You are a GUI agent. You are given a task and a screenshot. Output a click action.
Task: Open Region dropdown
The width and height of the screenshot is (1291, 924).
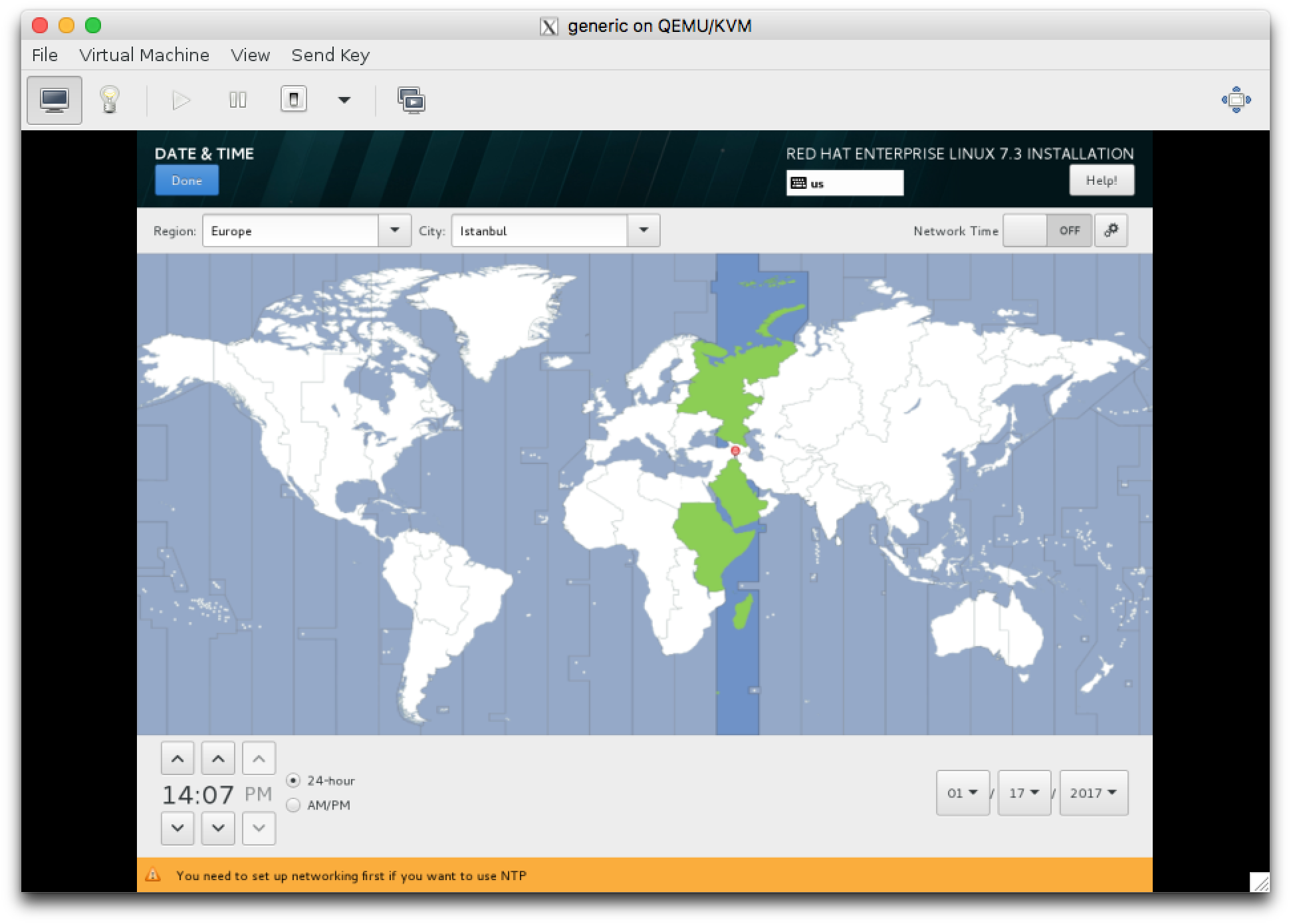(x=395, y=231)
